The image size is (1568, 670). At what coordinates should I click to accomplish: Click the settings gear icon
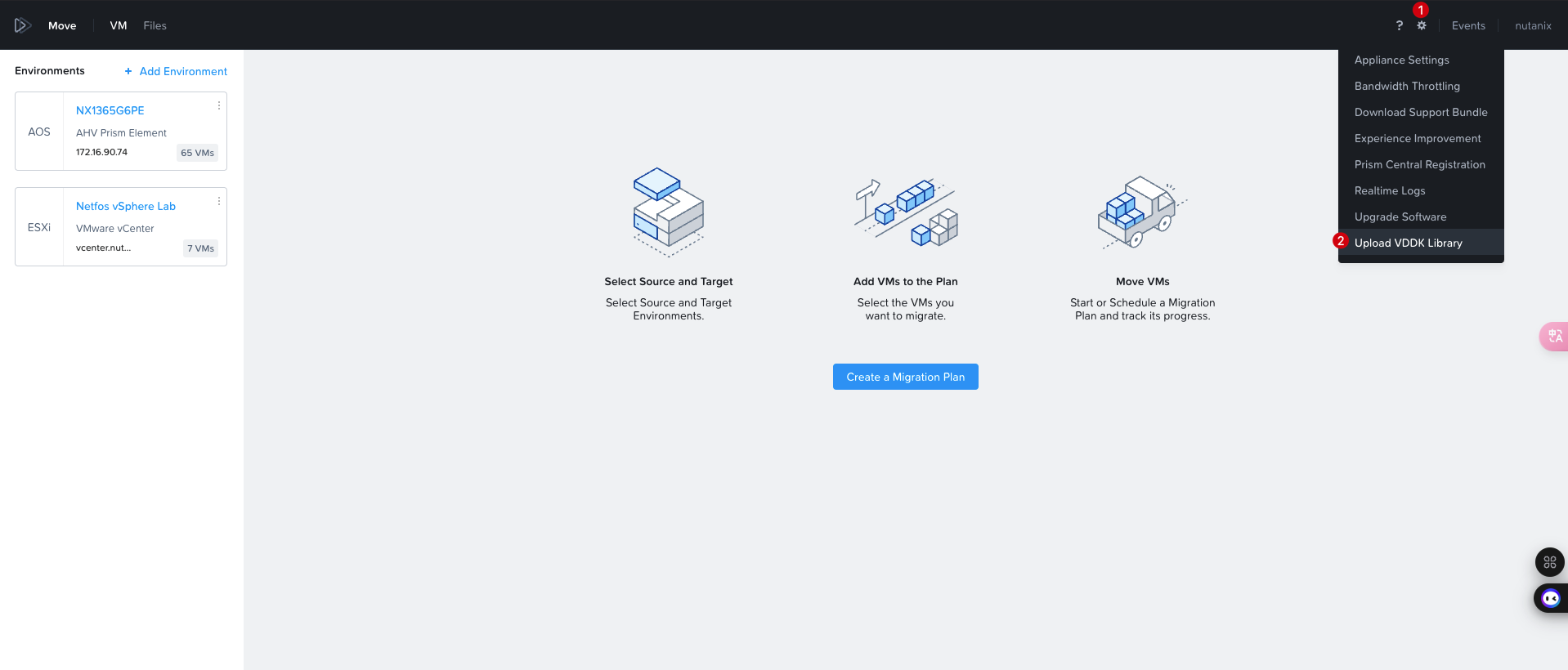(1422, 25)
